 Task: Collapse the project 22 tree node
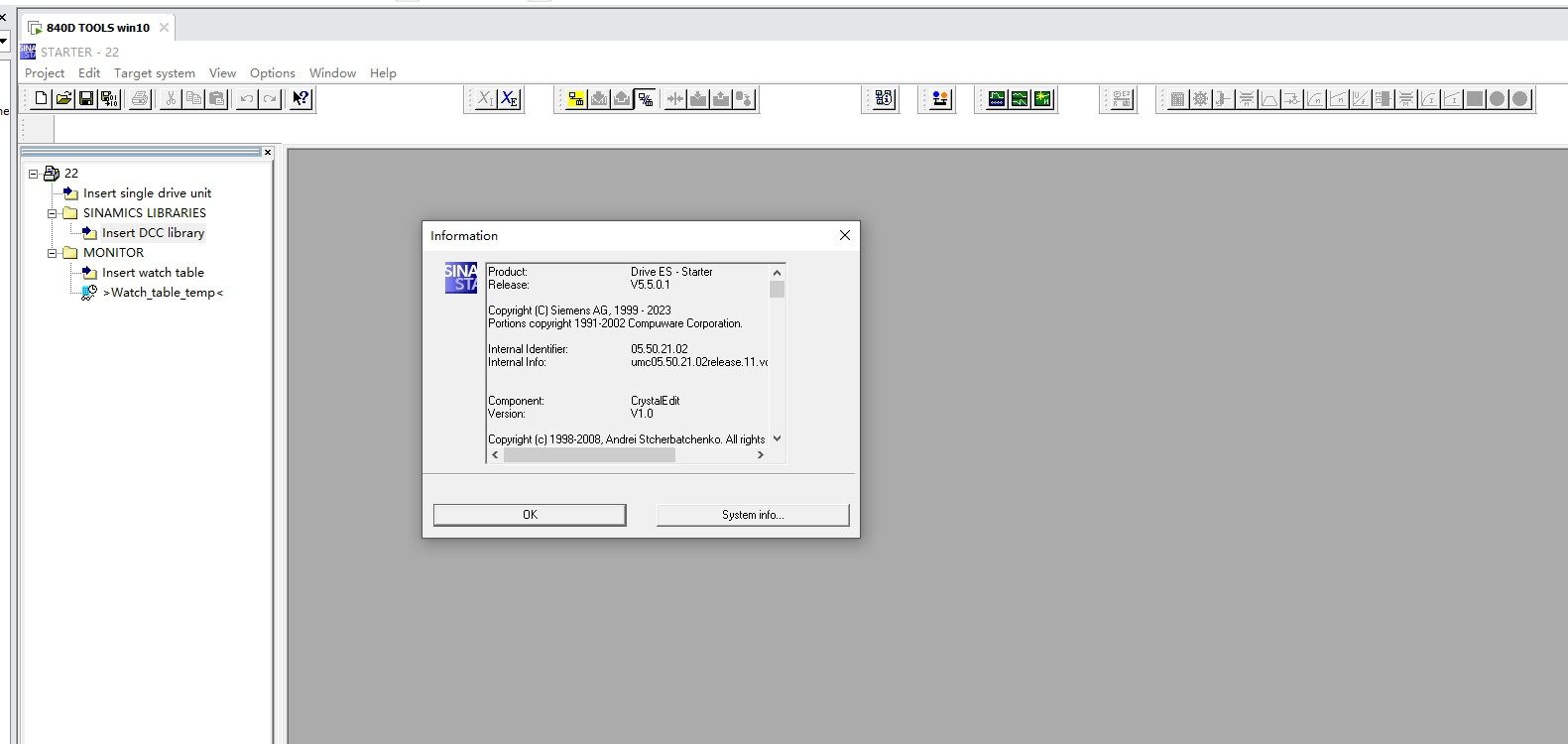tap(33, 174)
